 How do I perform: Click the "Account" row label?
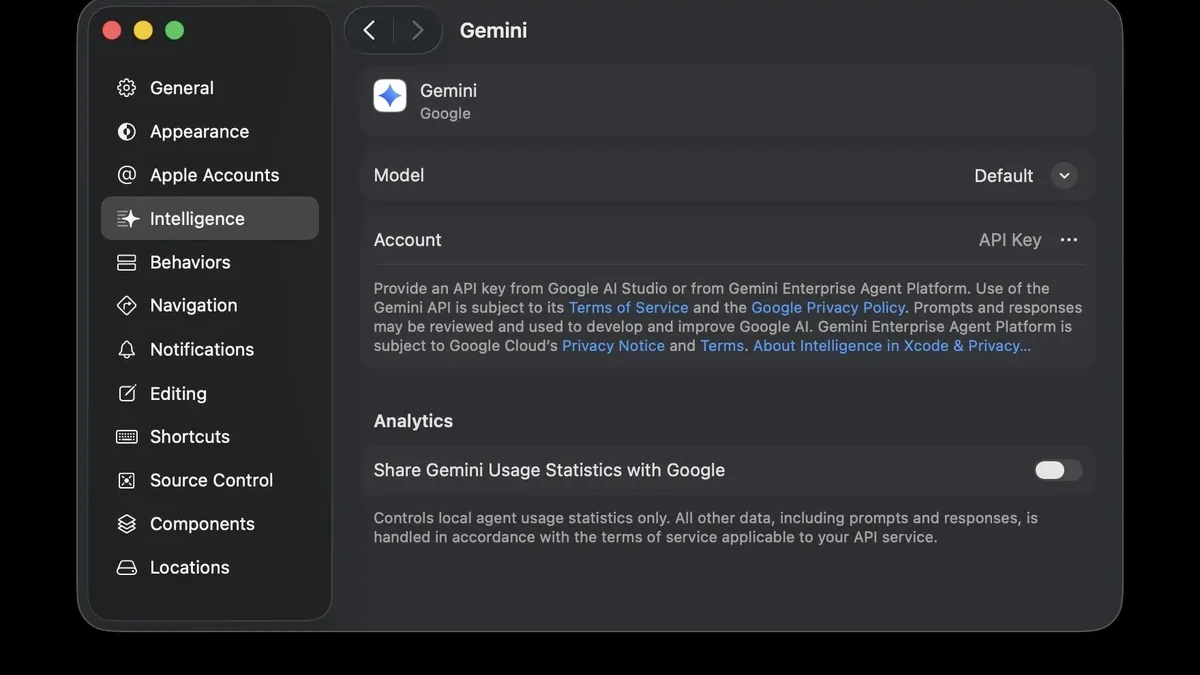tap(407, 240)
